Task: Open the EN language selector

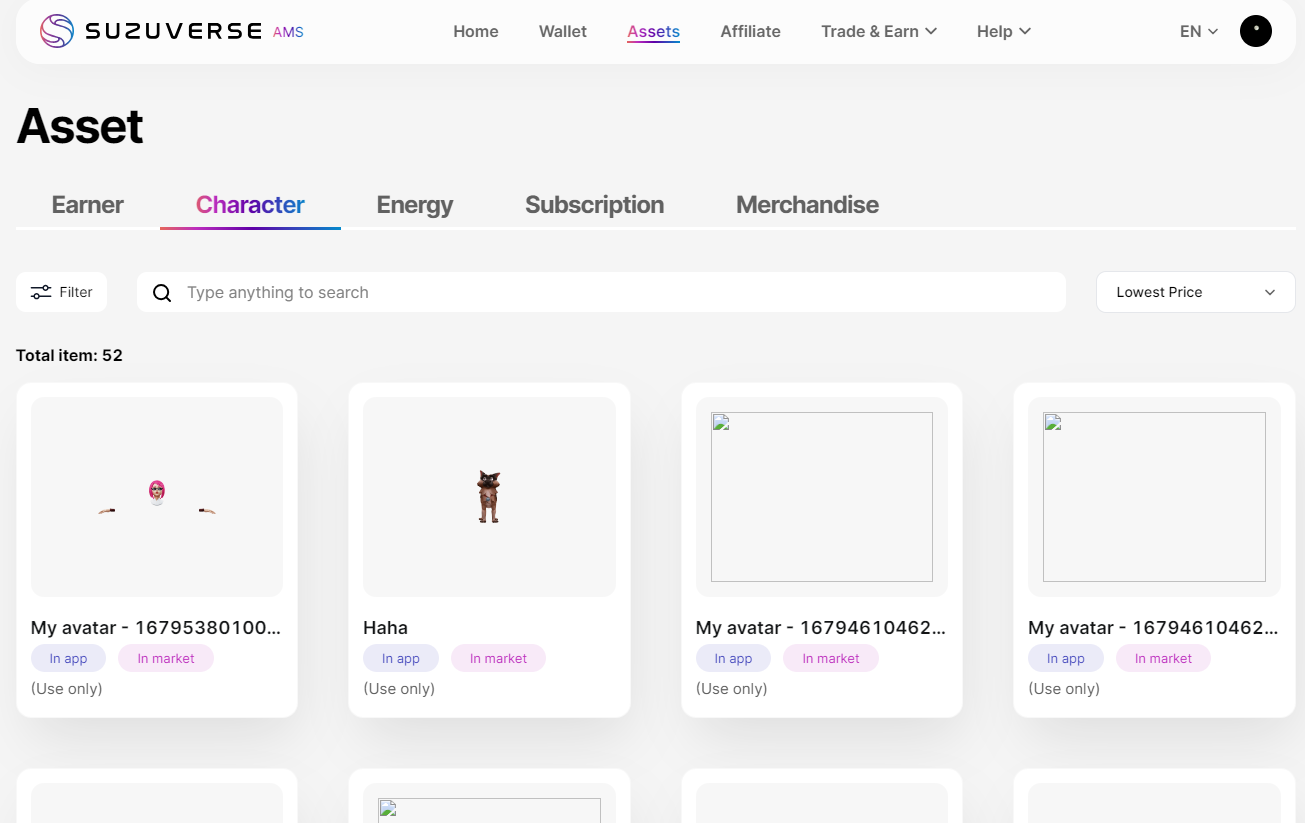Action: pyautogui.click(x=1197, y=31)
